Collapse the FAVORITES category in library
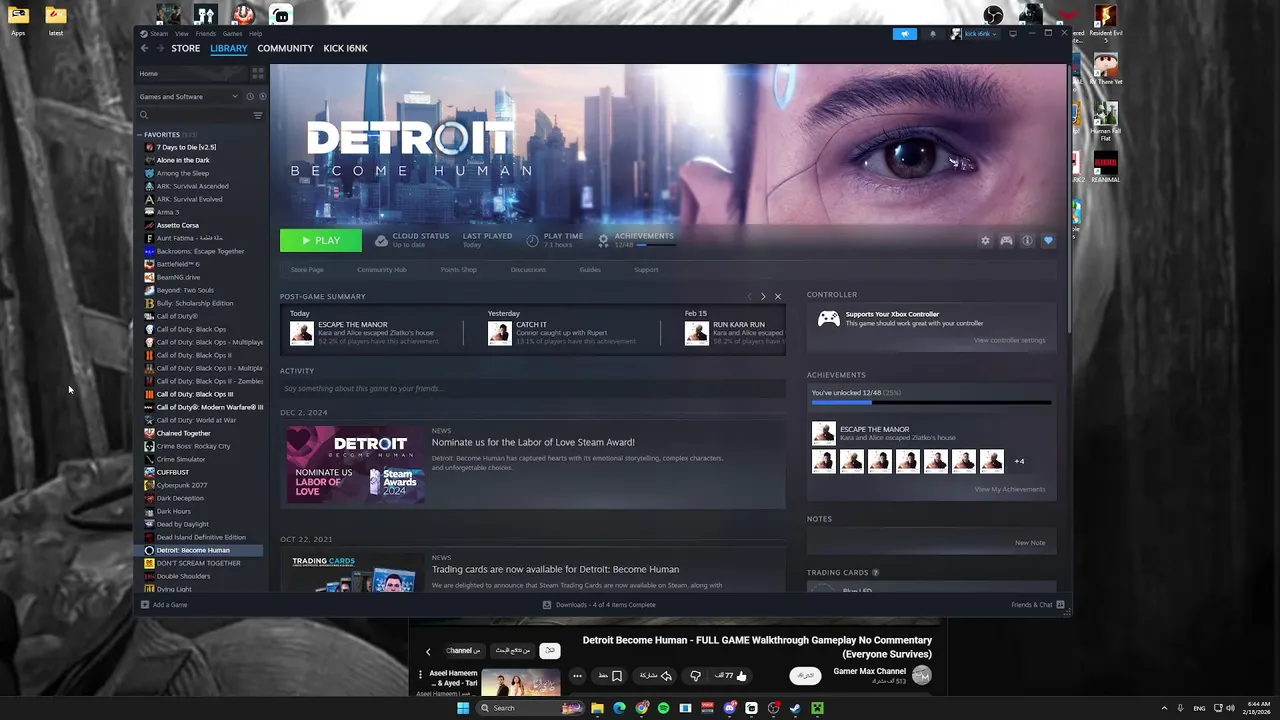 (x=141, y=134)
